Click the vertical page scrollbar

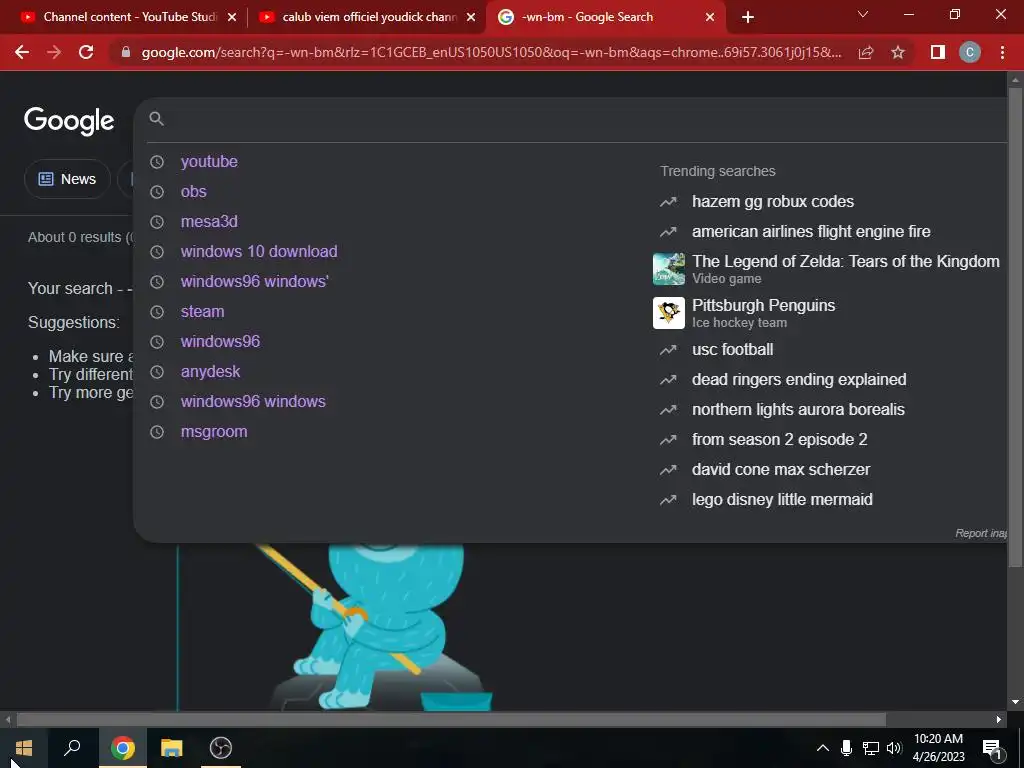[x=1015, y=327]
